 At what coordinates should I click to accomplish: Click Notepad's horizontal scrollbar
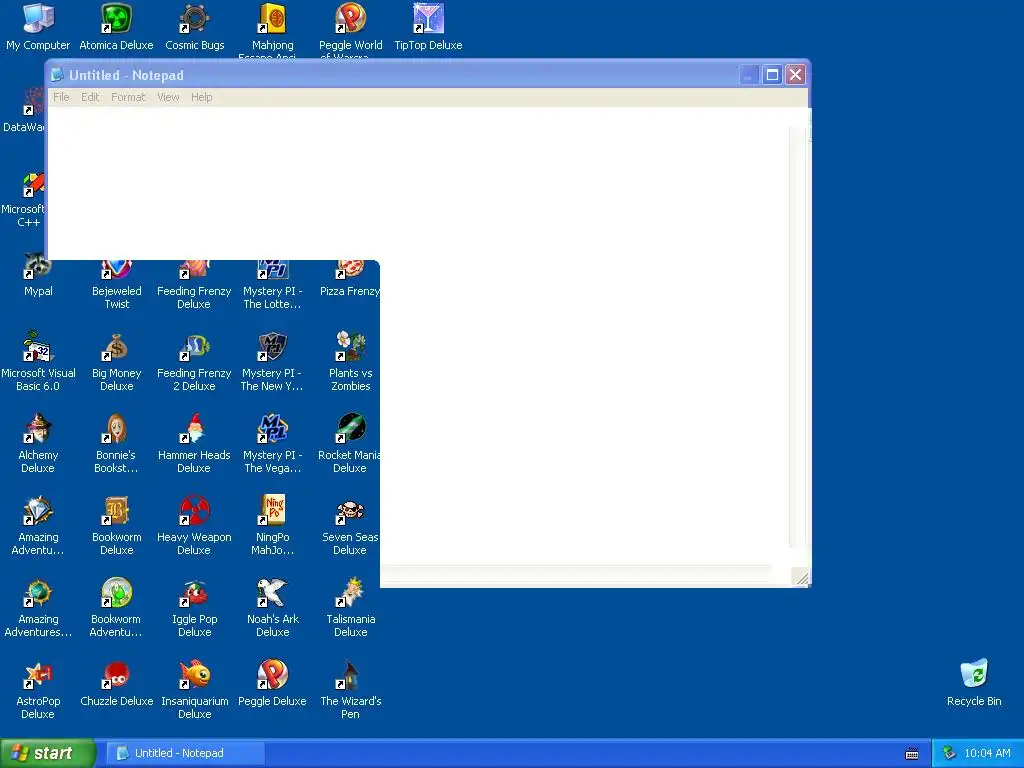pyautogui.click(x=577, y=575)
